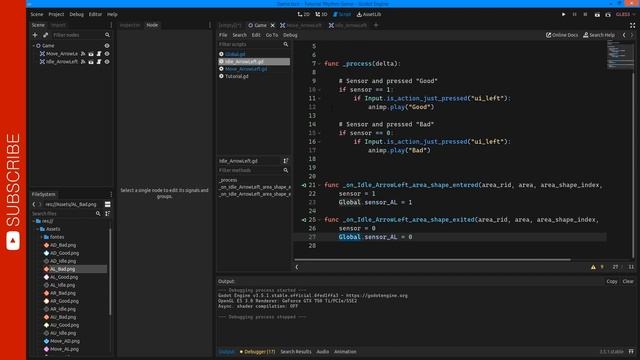Stop the running scene
The width and height of the screenshot is (640, 360).
585,14
